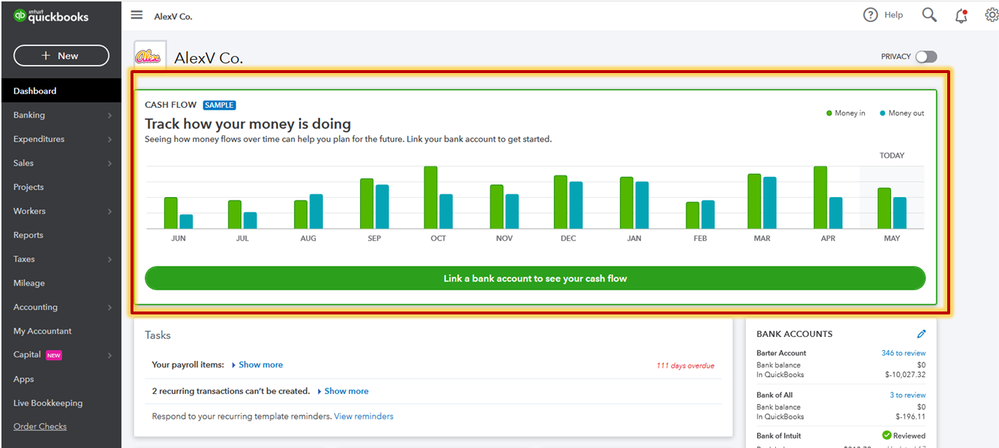Image resolution: width=999 pixels, height=448 pixels.
Task: Open Live Bookkeeping in the sidebar
Action: click(x=48, y=403)
